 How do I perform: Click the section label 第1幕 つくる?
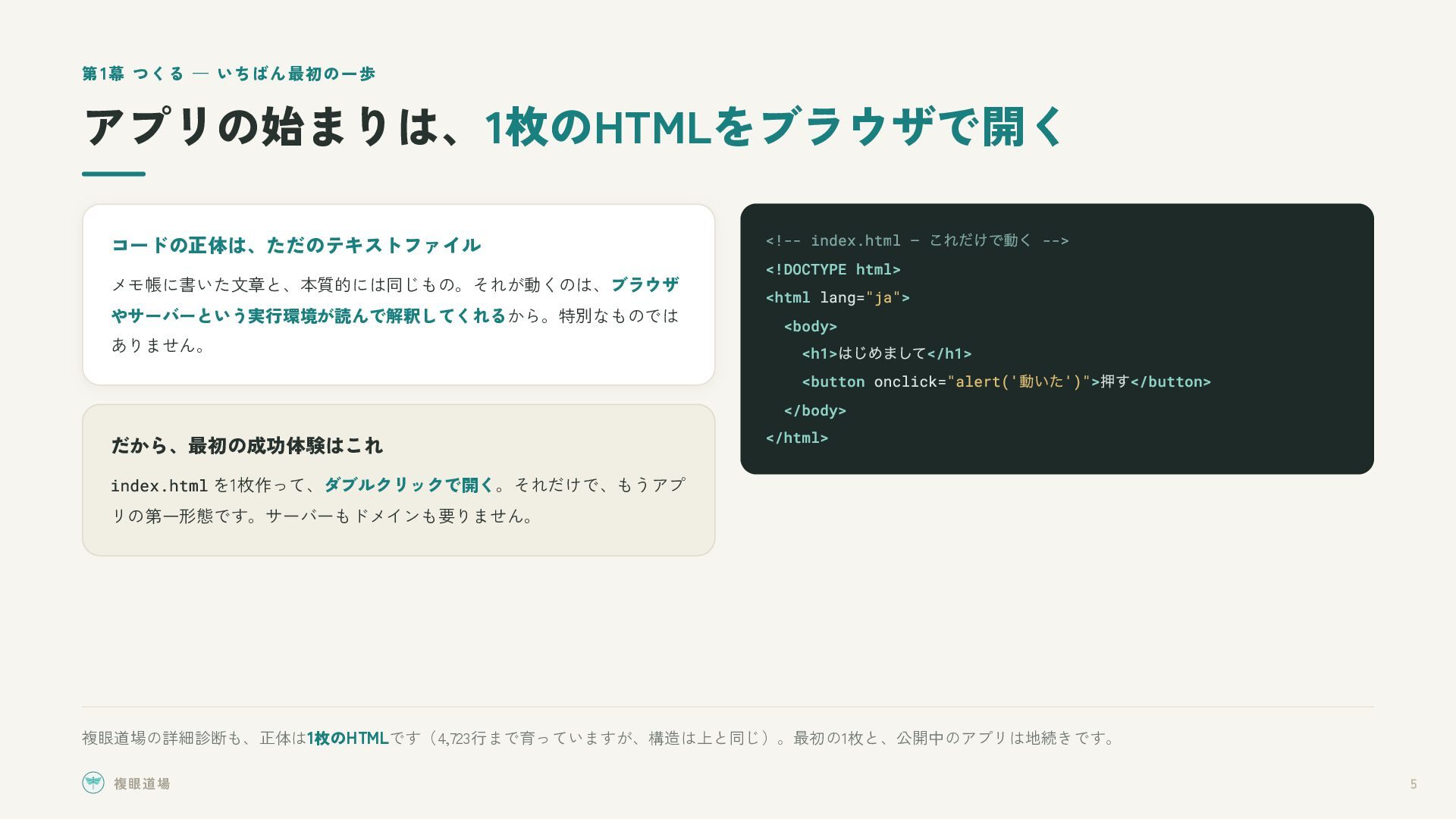(x=133, y=74)
